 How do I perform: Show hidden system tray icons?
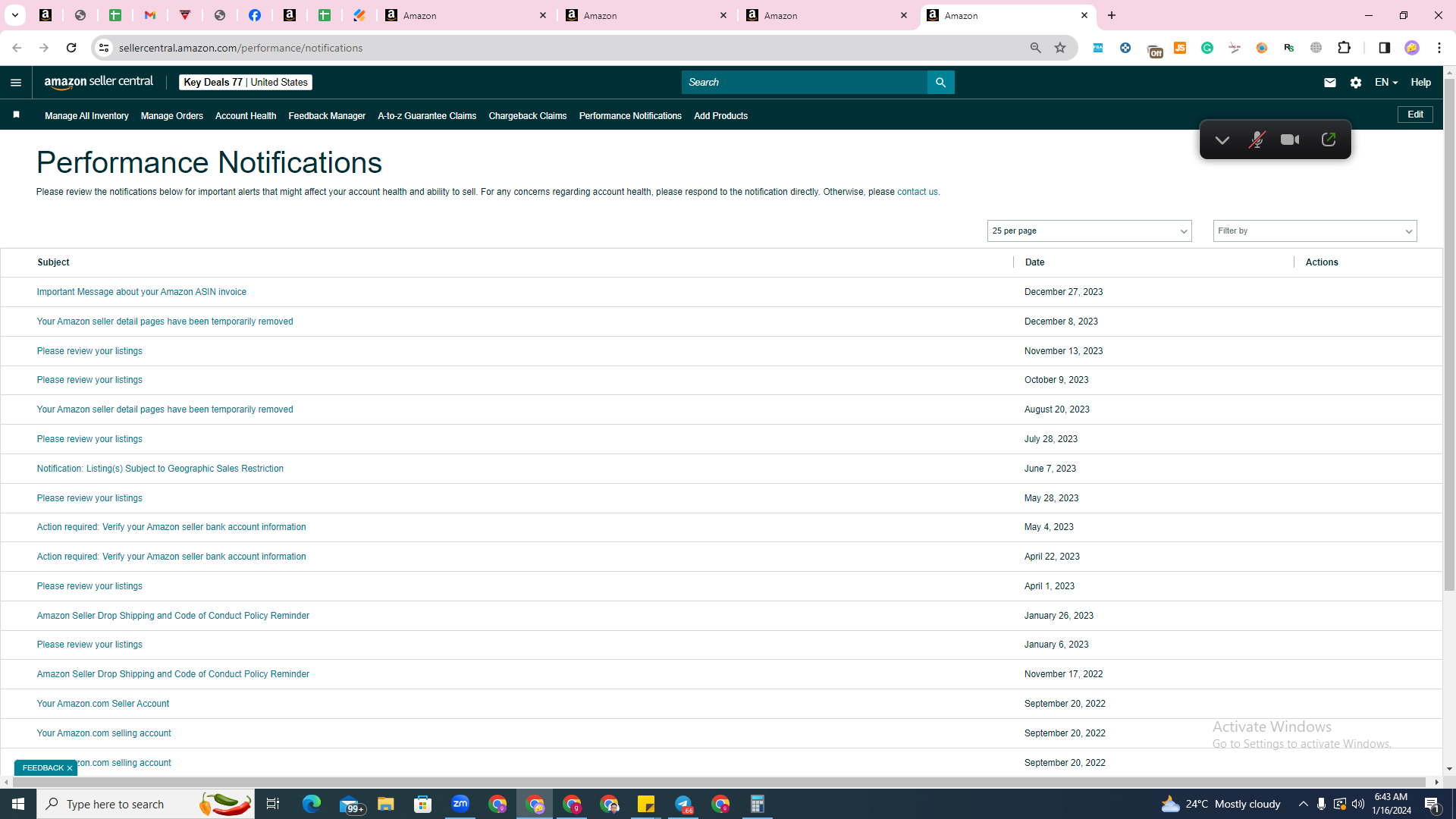coord(1303,804)
